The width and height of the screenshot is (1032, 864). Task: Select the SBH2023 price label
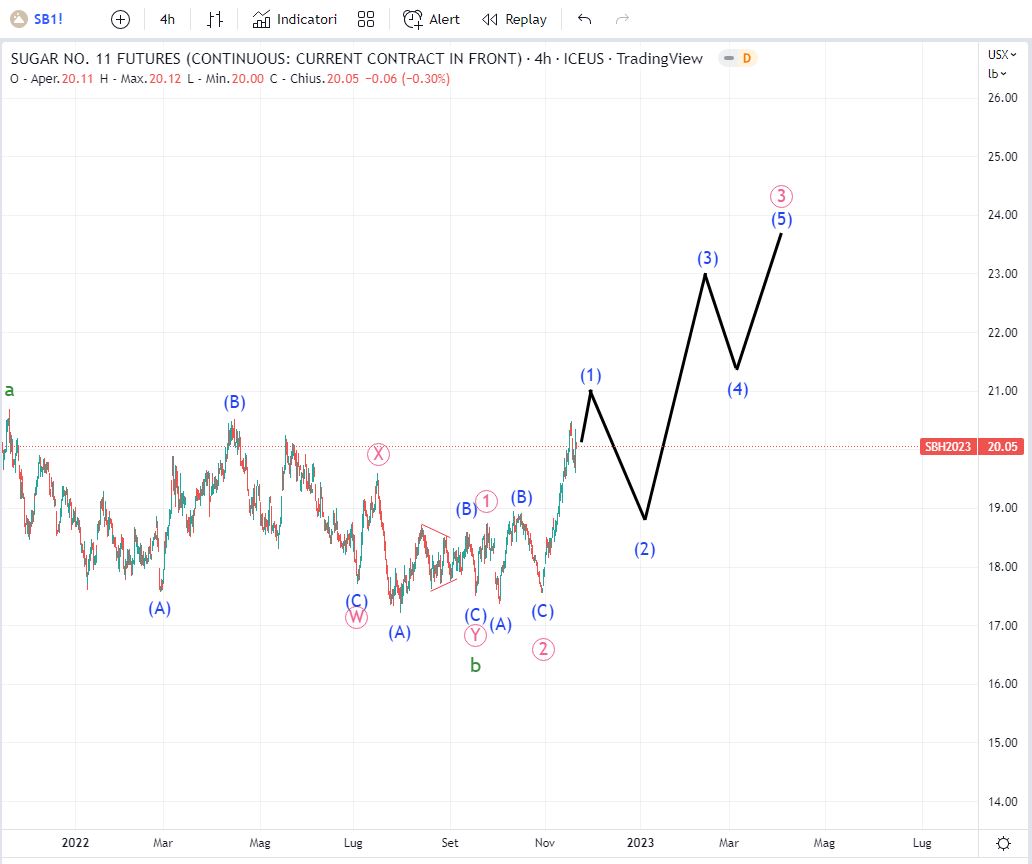[948, 447]
